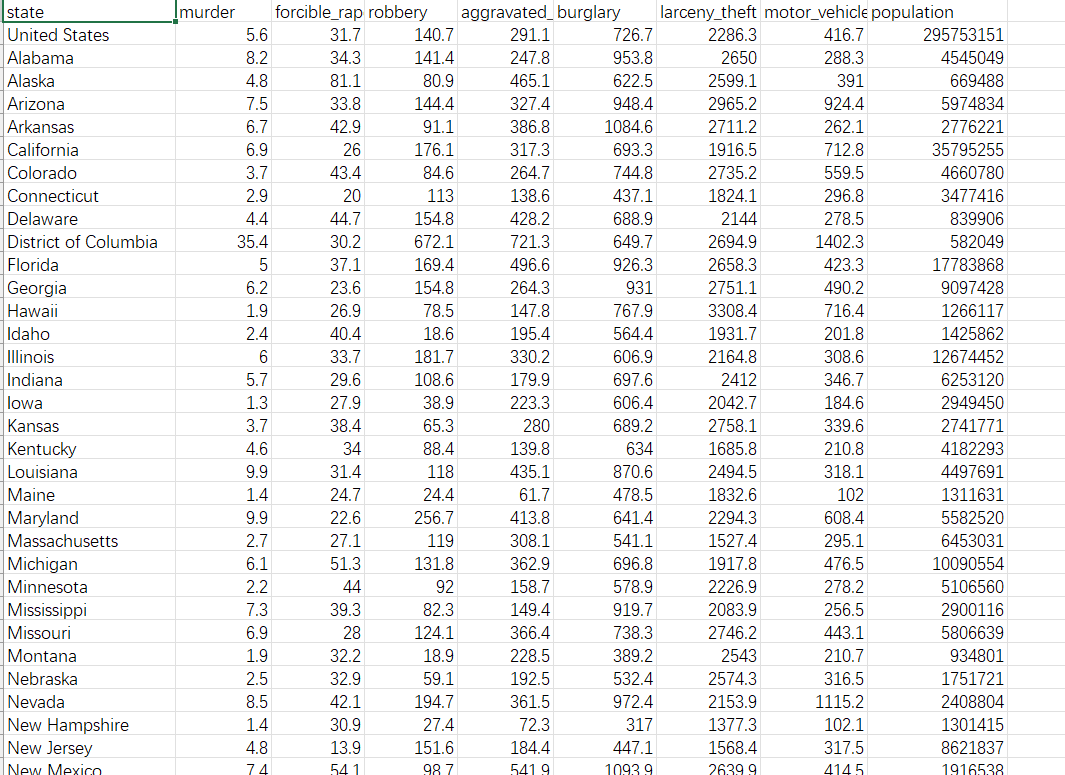Select District of Columbia robbery value 672.1
Screen dimensions: 1065x775
coord(410,242)
